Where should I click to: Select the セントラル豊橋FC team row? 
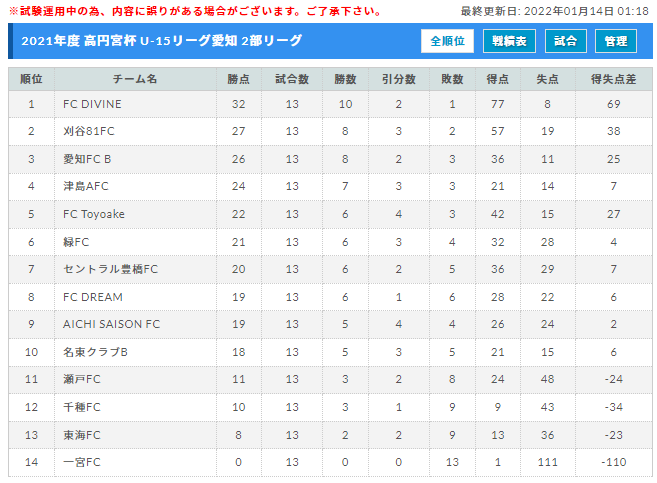coord(331,269)
